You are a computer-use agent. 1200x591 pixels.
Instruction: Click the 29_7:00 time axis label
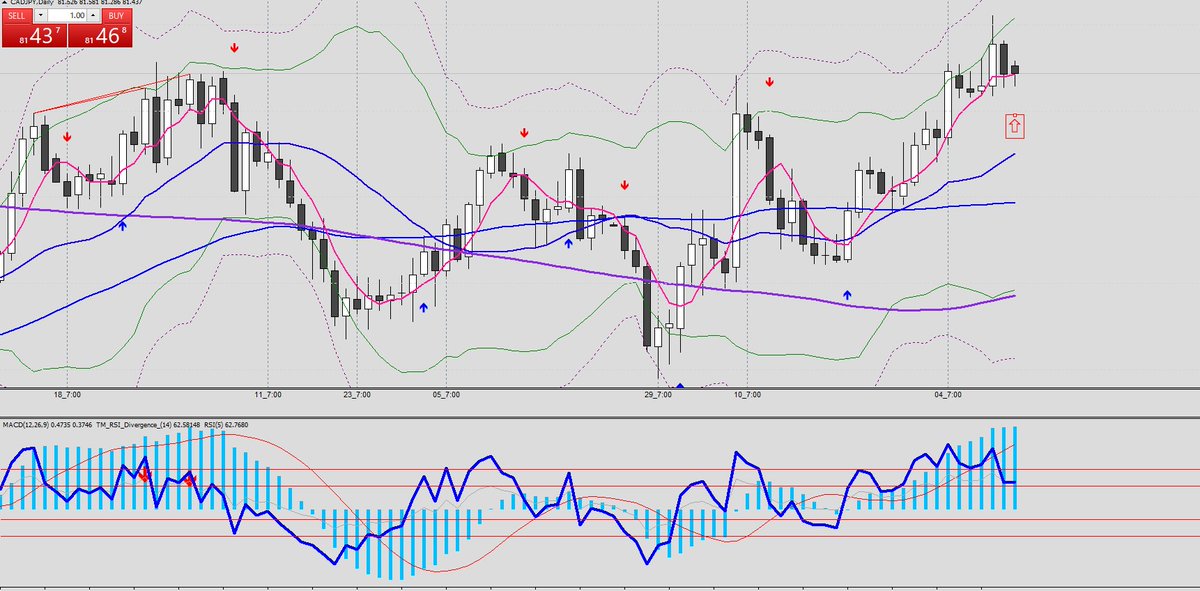coord(658,395)
